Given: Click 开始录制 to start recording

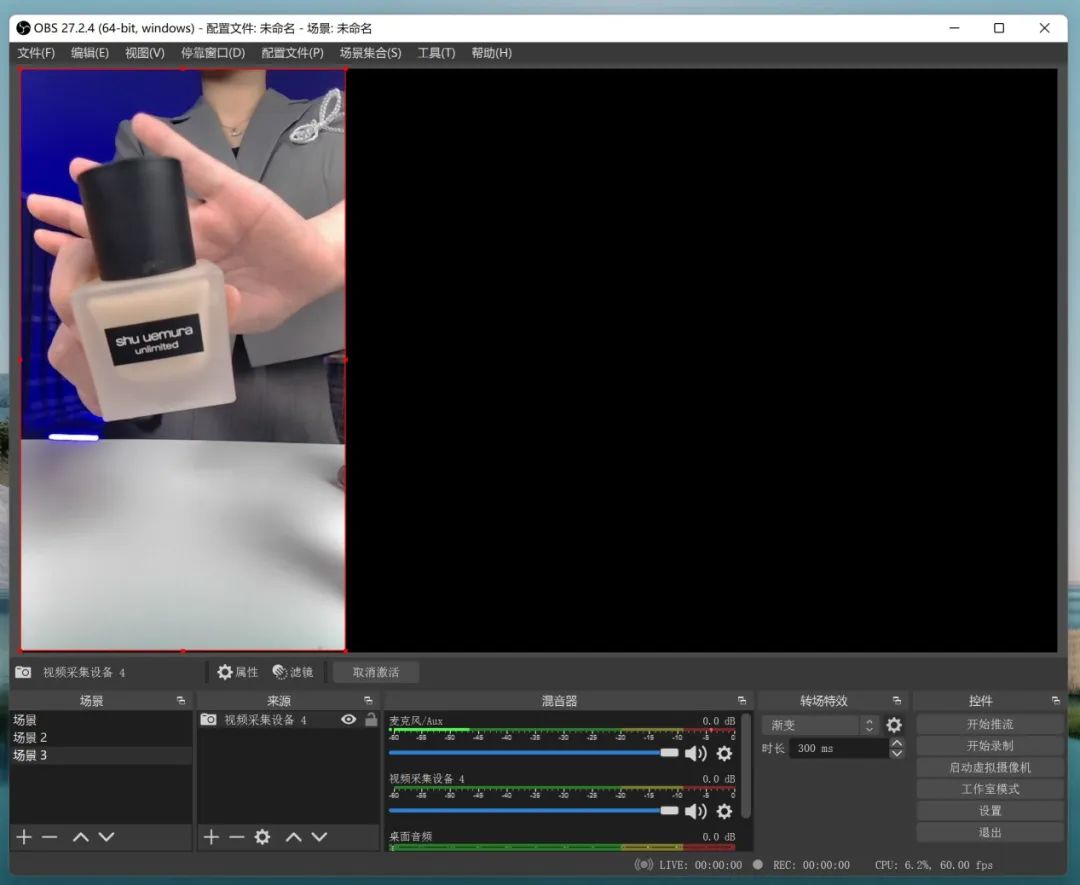Looking at the screenshot, I should point(990,746).
